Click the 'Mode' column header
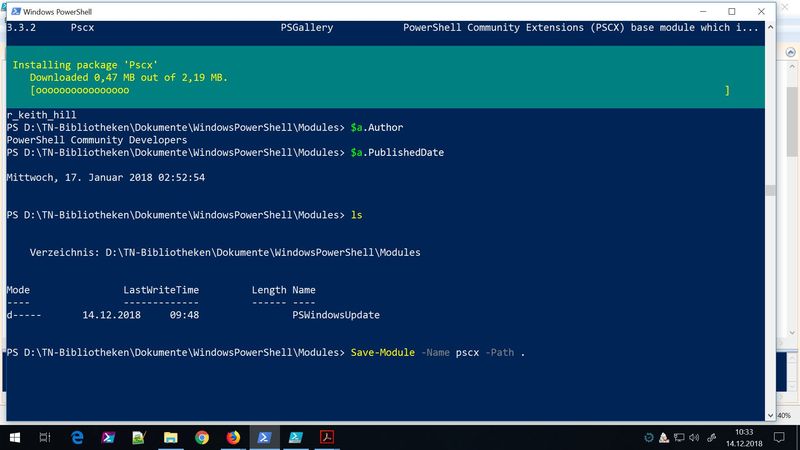 click(18, 290)
